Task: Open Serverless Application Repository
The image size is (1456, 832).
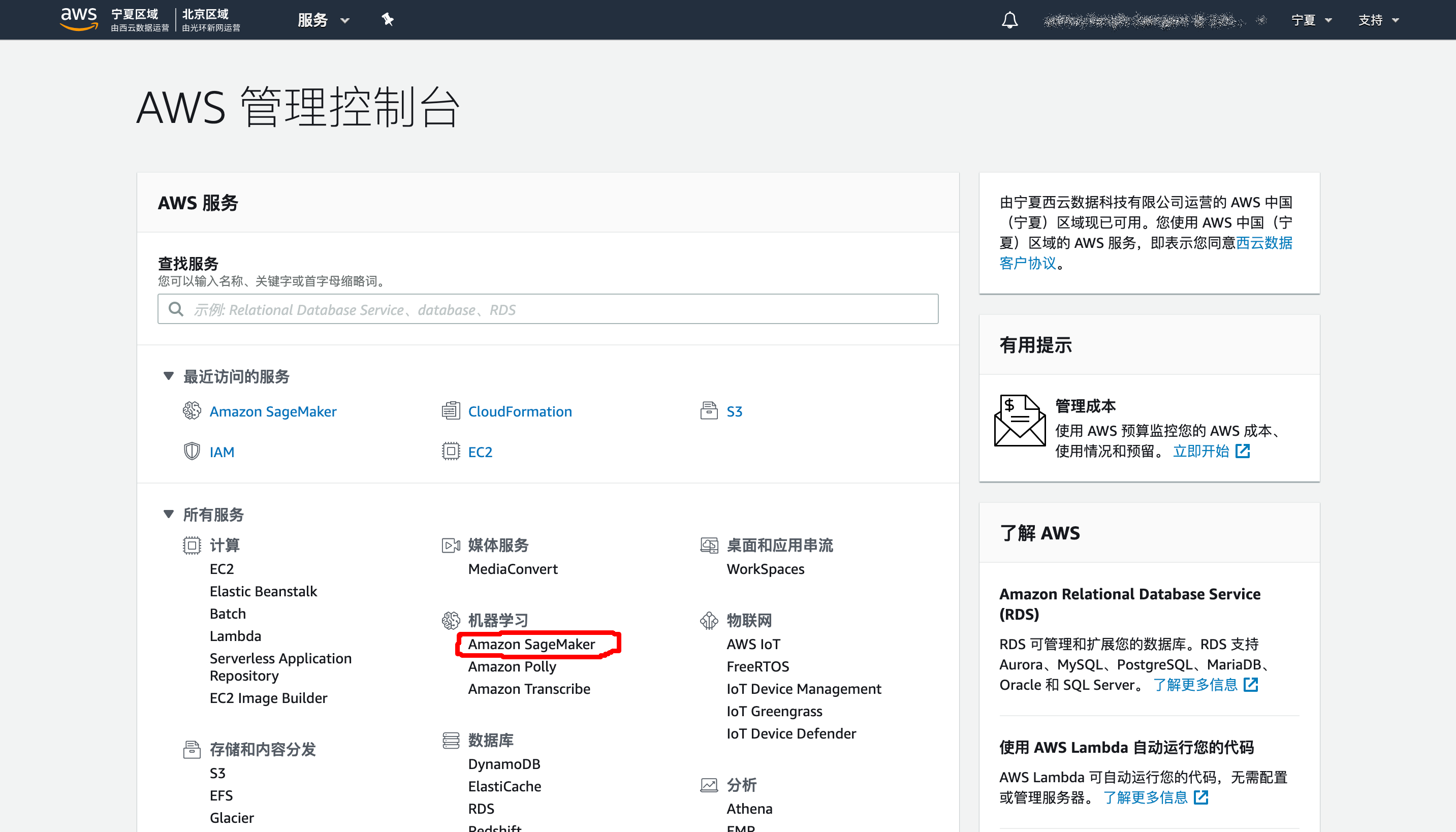Action: click(280, 667)
